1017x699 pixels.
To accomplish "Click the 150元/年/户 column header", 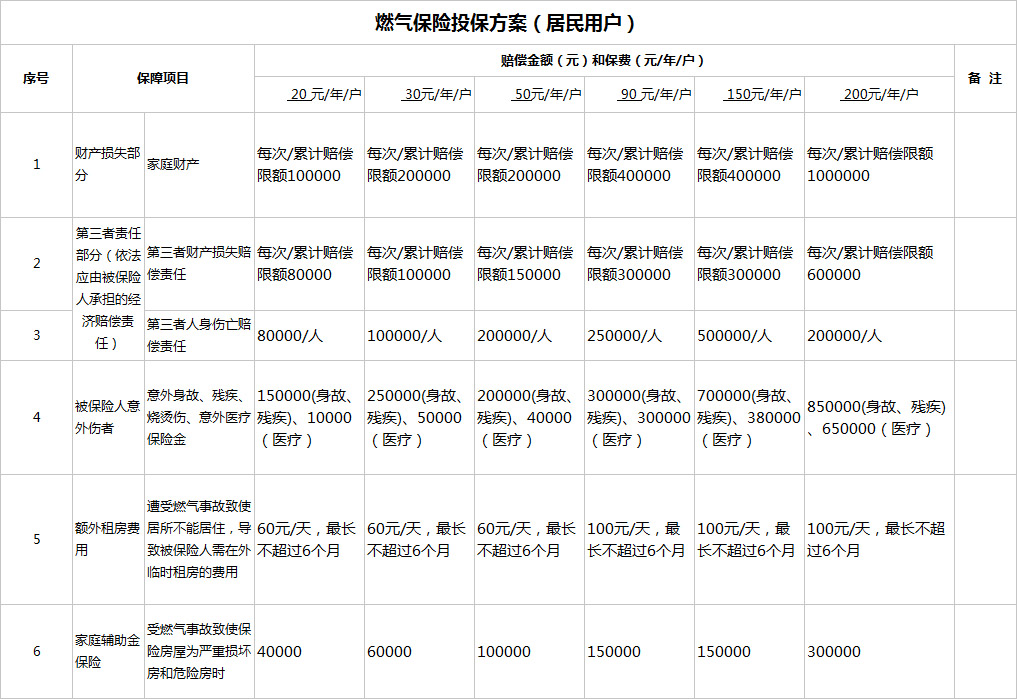I will tap(750, 95).
